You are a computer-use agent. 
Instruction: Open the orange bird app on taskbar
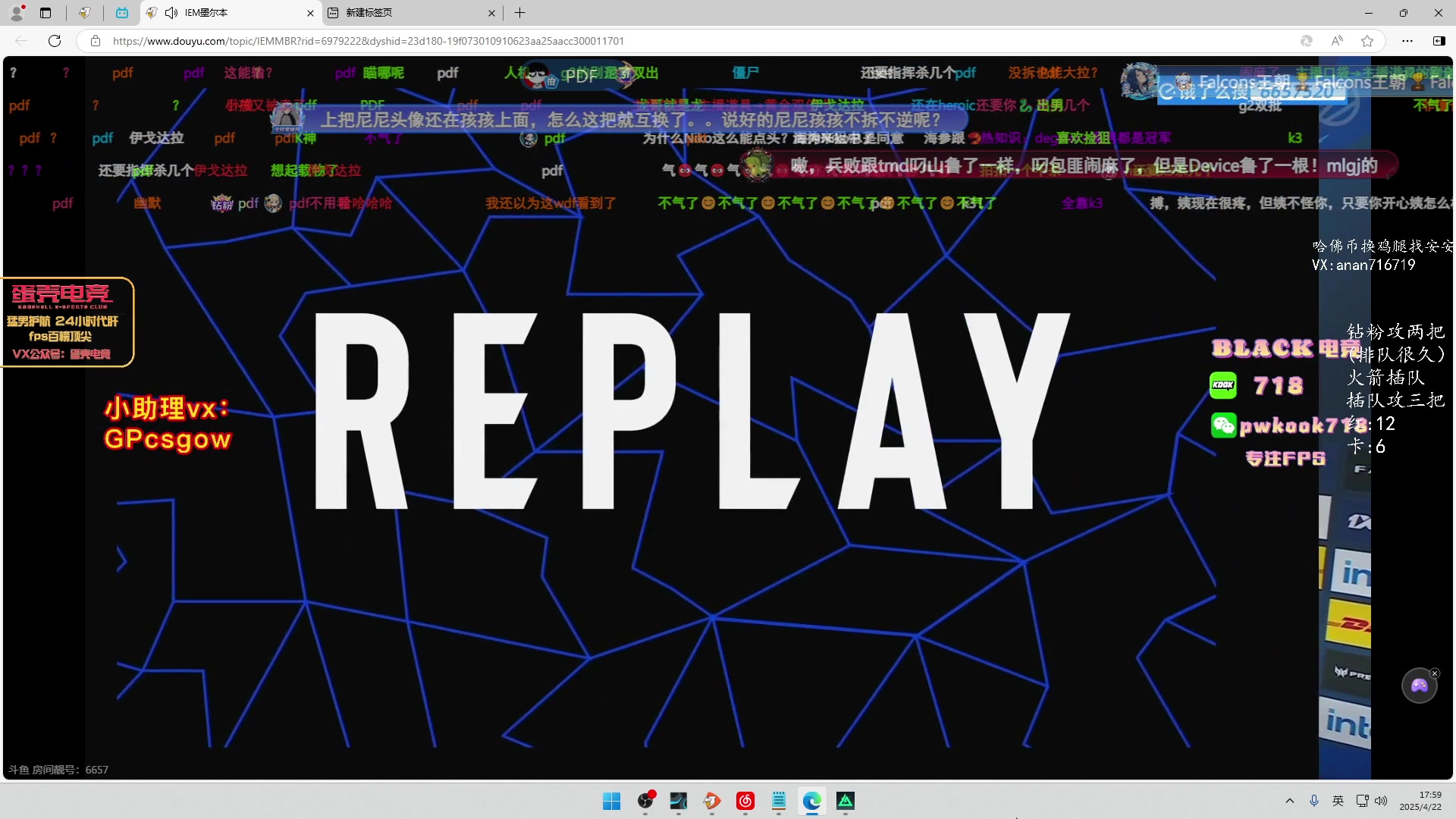click(711, 801)
